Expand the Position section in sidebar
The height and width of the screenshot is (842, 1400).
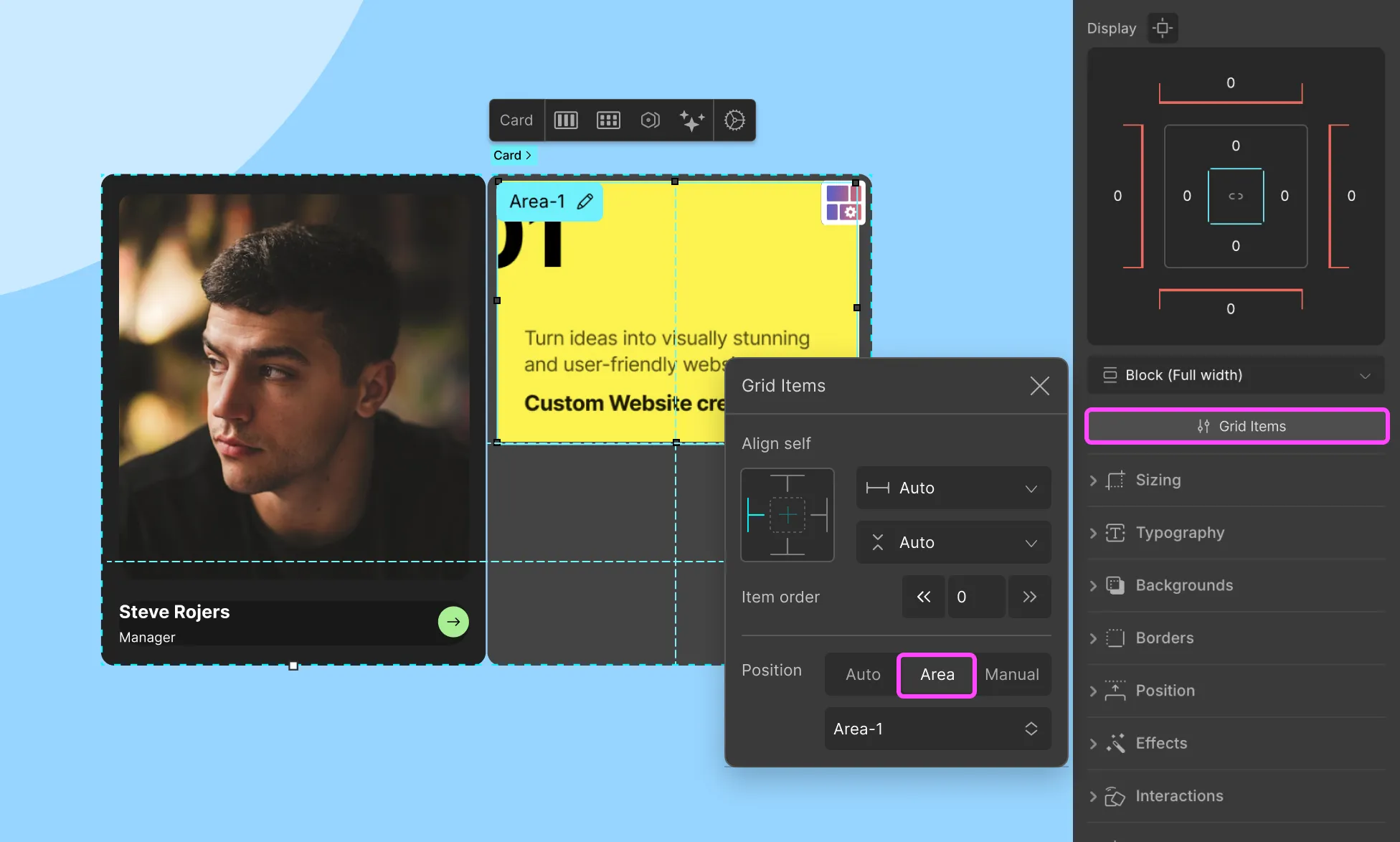pyautogui.click(x=1236, y=691)
